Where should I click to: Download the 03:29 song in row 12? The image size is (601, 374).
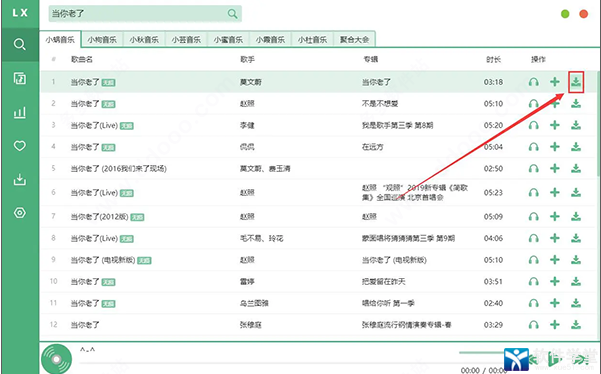576,325
